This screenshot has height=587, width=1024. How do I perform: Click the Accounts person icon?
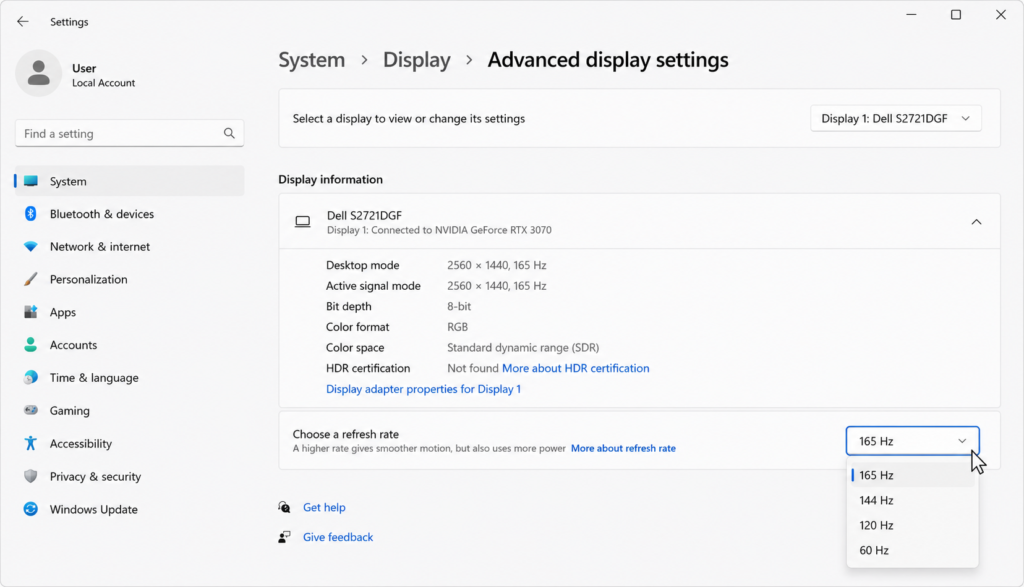click(31, 345)
